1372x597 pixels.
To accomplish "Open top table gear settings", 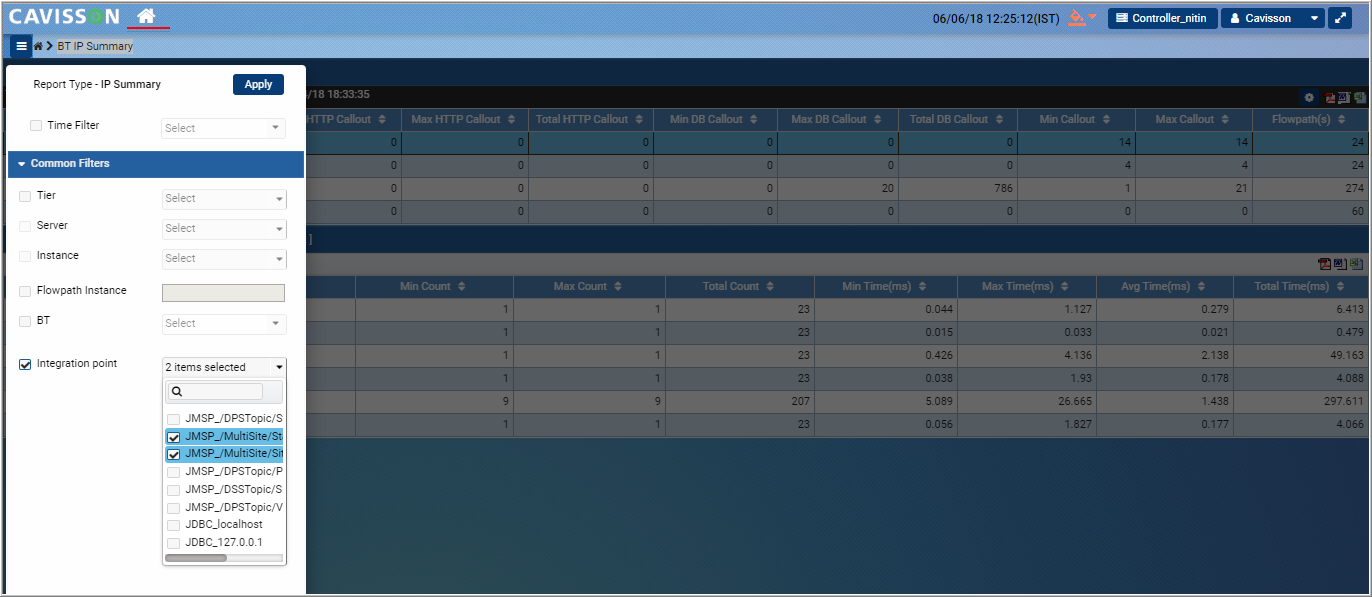I will [1309, 97].
